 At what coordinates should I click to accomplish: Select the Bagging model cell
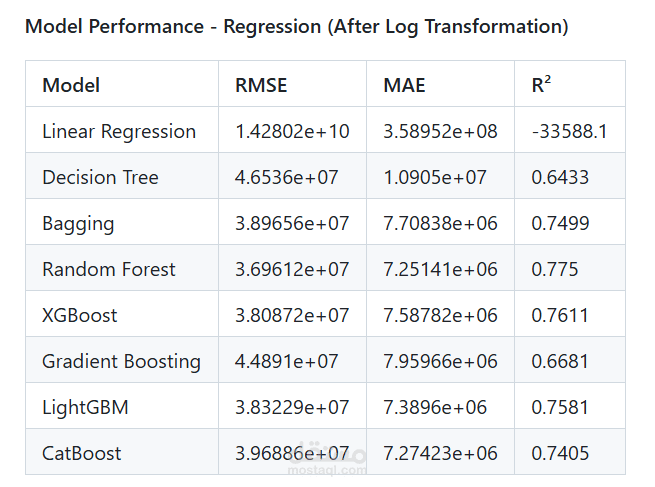[x=78, y=223]
